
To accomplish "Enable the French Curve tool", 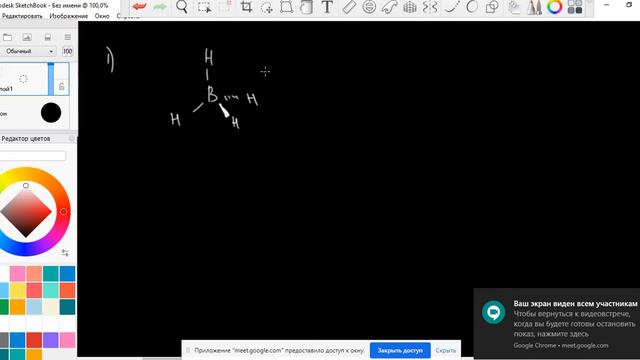I will [x=389, y=7].
